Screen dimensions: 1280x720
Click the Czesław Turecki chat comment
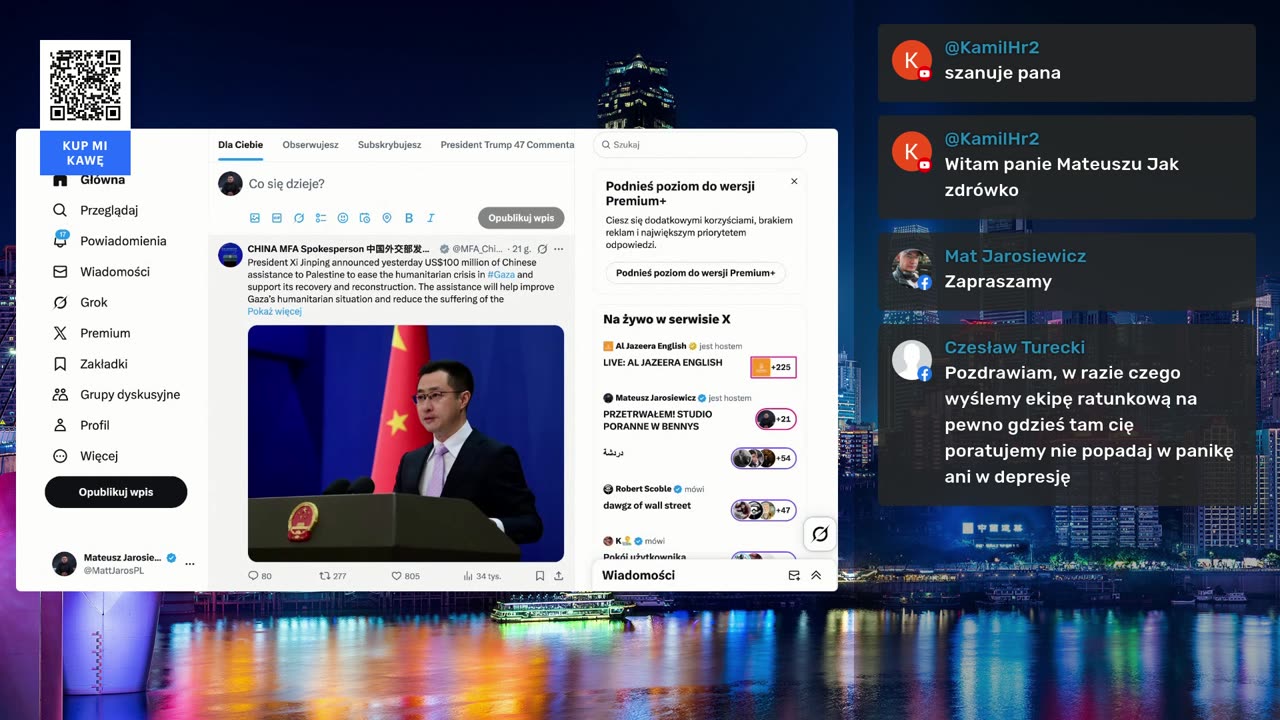1067,413
